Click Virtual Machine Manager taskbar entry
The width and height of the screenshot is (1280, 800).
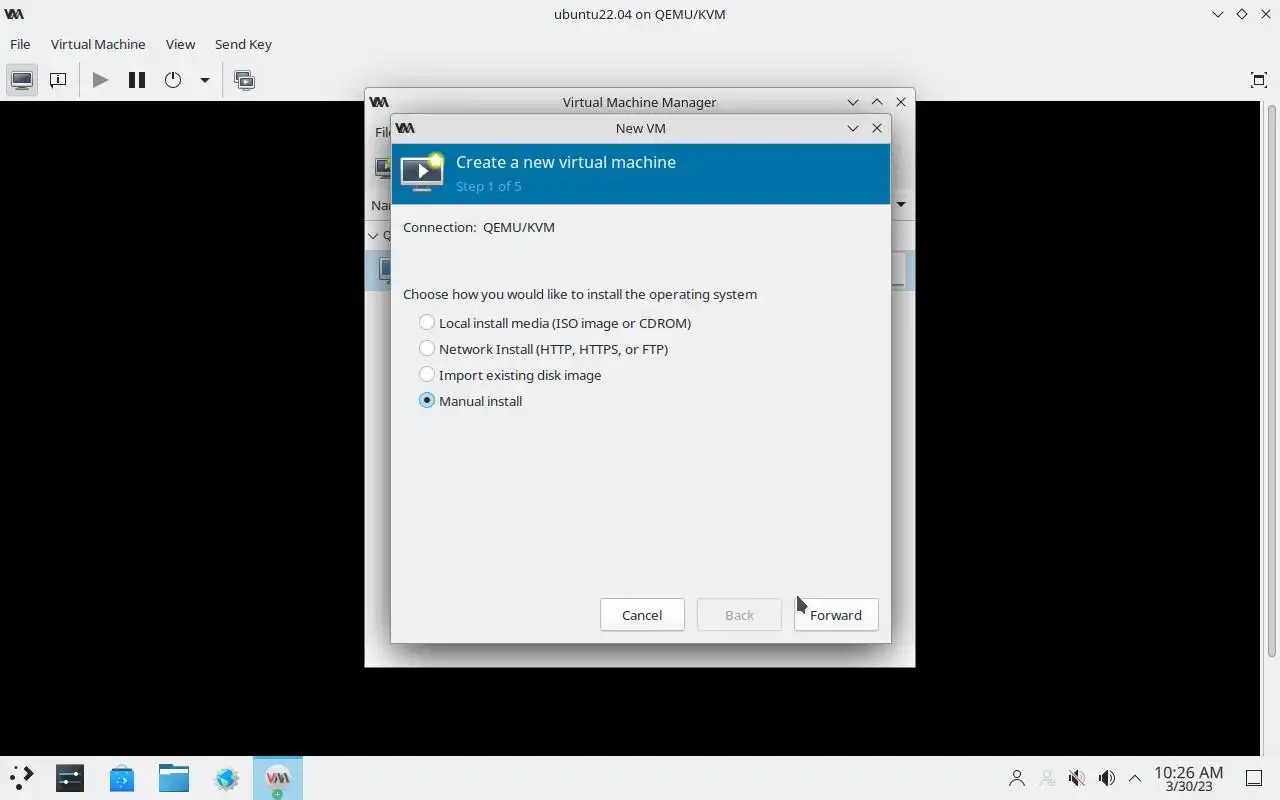(278, 778)
